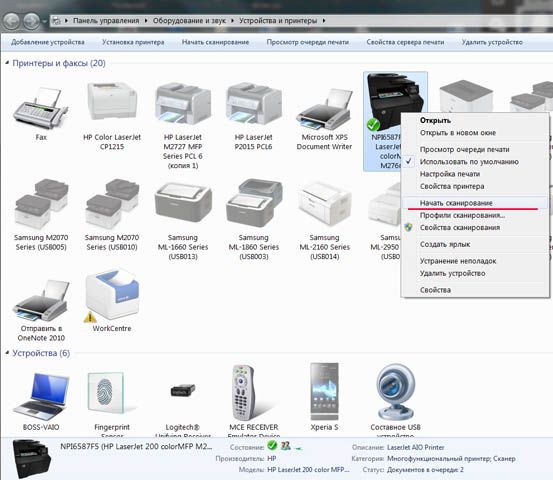Choose Создать ярлык menu item
This screenshot has height=482, width=553.
pos(445,244)
